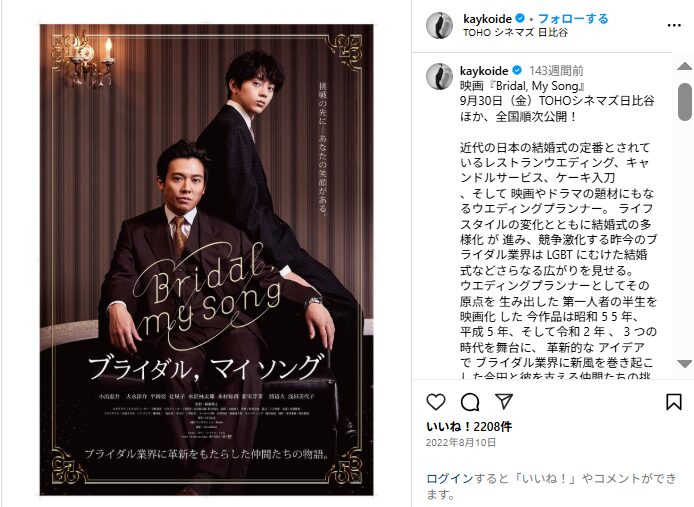Open comments via speech bubble icon
The width and height of the screenshot is (694, 507).
tap(470, 402)
